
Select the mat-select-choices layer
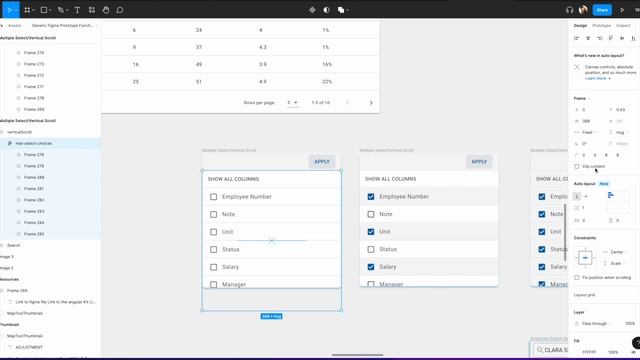pyautogui.click(x=33, y=144)
